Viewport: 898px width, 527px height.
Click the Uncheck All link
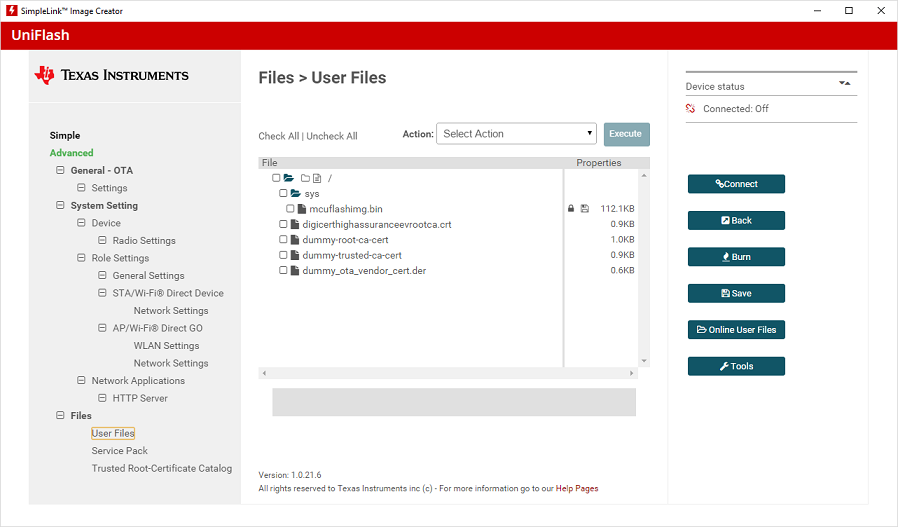tap(332, 136)
